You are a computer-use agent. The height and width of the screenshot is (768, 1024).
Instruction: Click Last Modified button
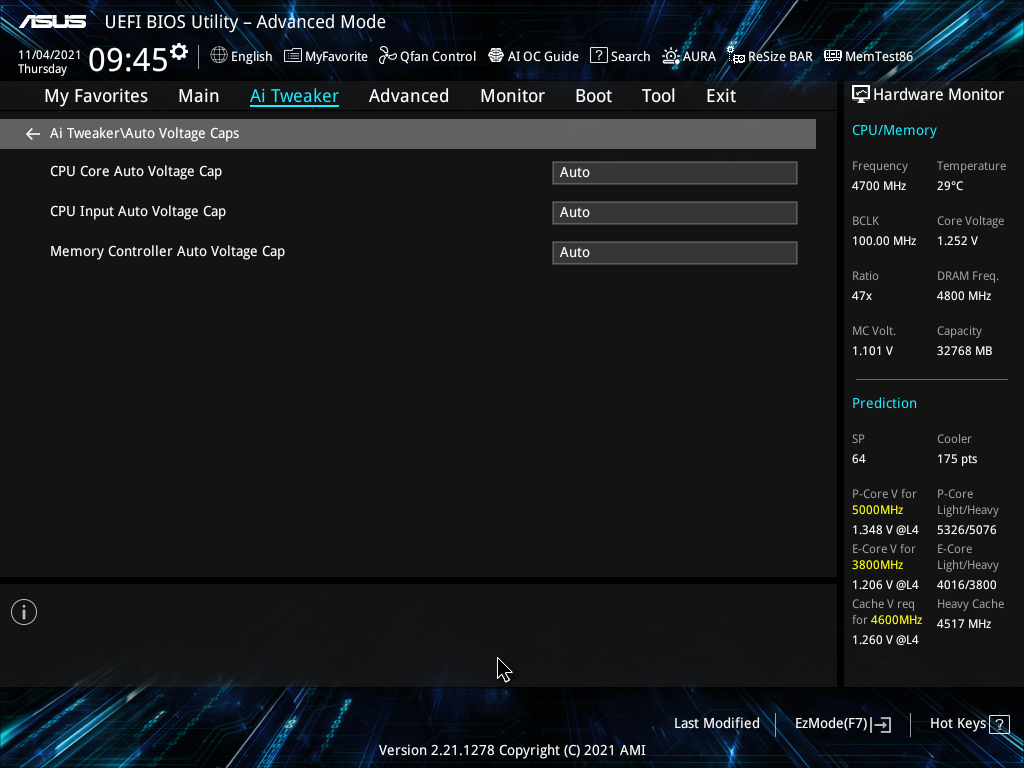point(716,723)
